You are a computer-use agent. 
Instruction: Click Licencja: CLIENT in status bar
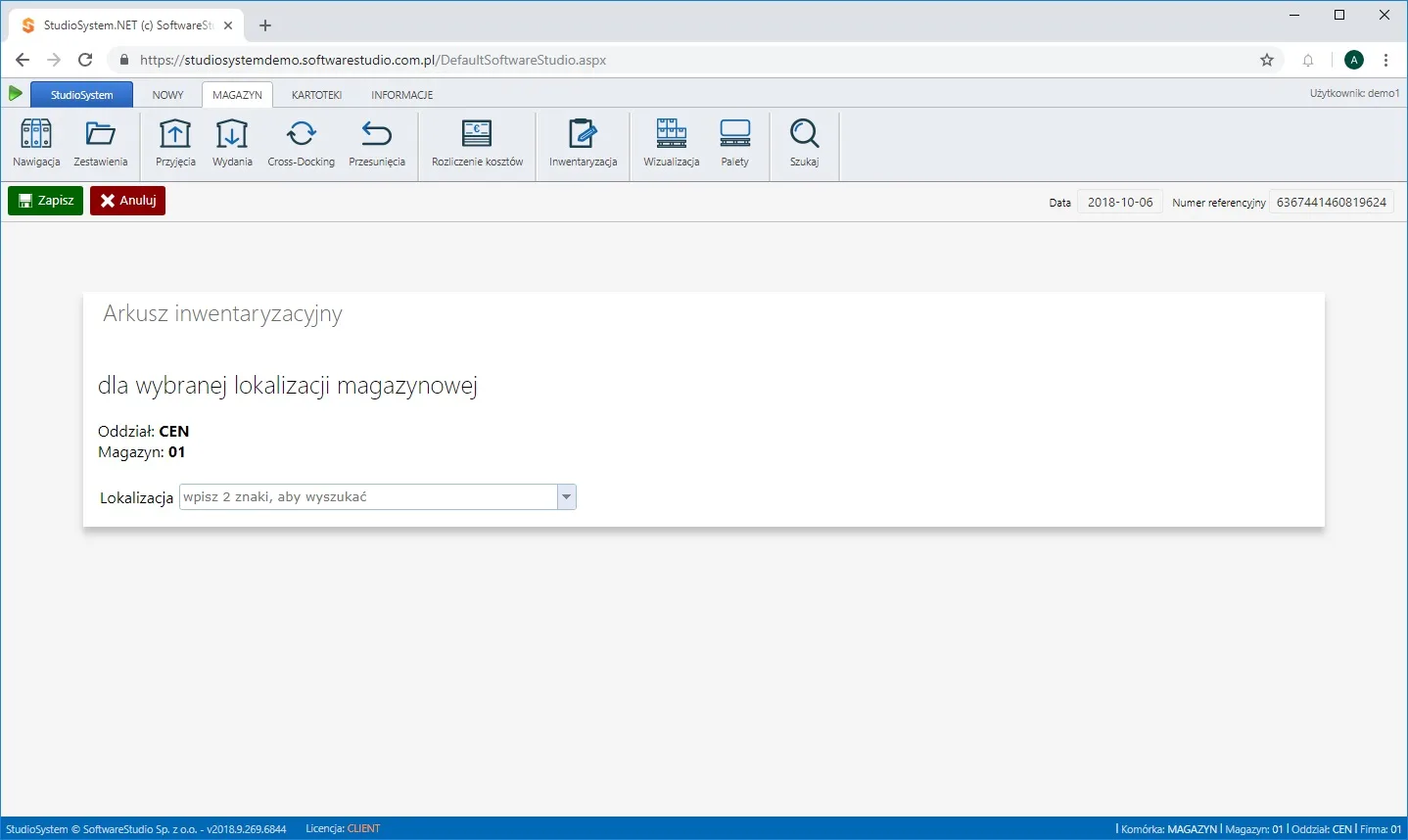pos(343,828)
